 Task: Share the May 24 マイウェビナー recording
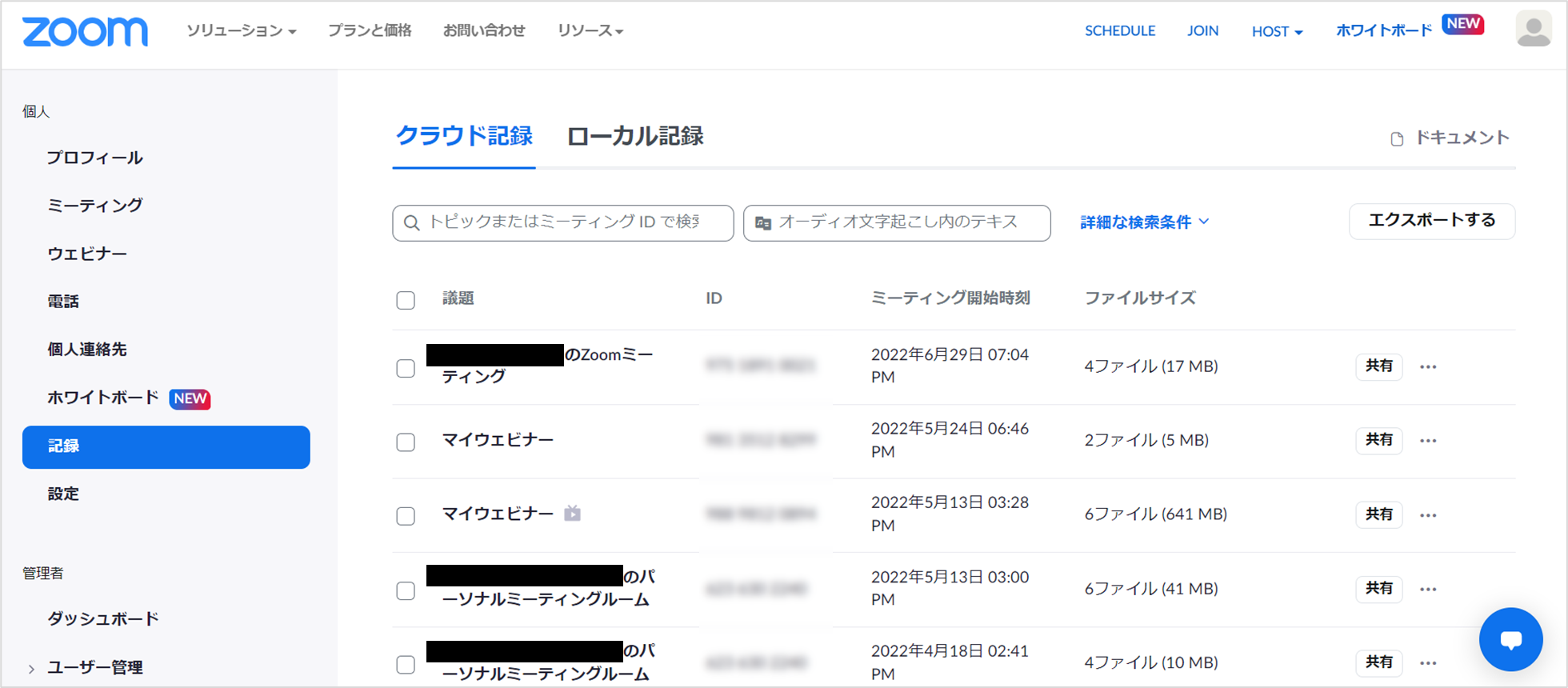(x=1379, y=440)
